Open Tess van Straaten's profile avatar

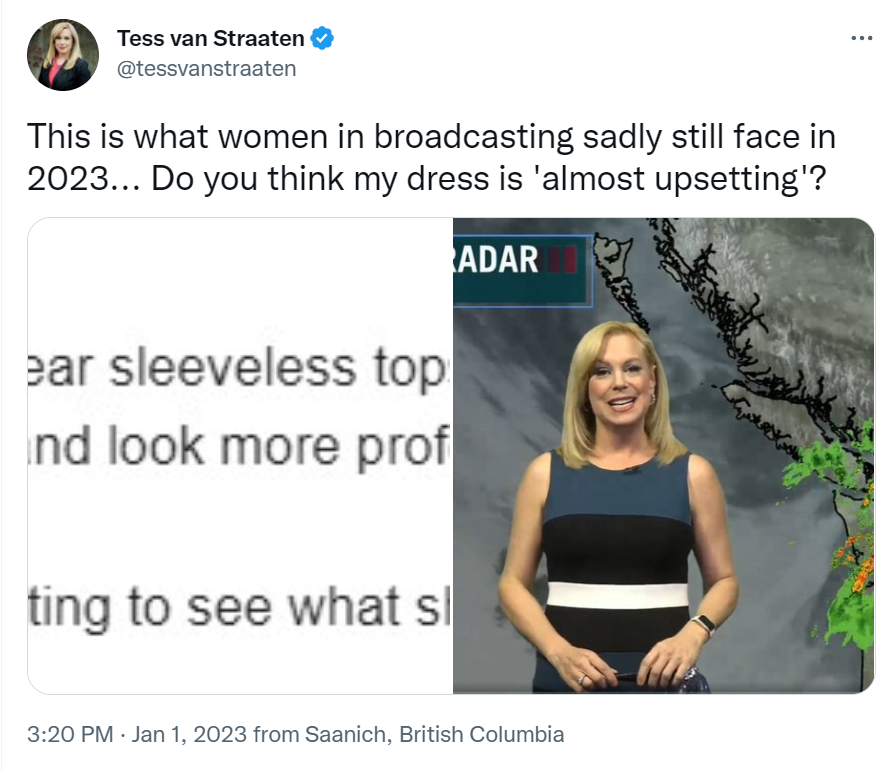[63, 55]
